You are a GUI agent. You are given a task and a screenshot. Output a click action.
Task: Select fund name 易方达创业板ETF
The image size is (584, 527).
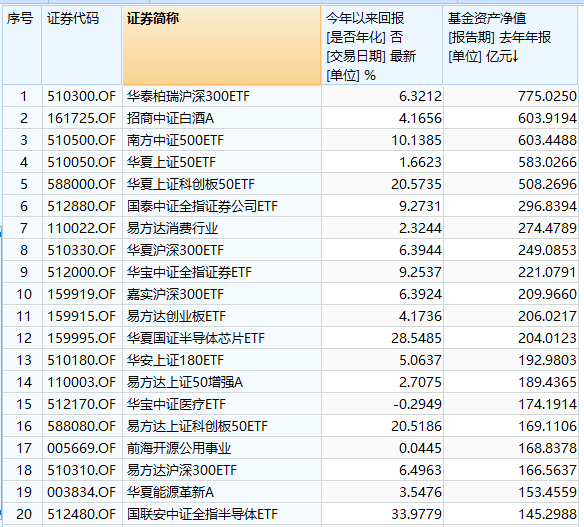pyautogui.click(x=176, y=316)
